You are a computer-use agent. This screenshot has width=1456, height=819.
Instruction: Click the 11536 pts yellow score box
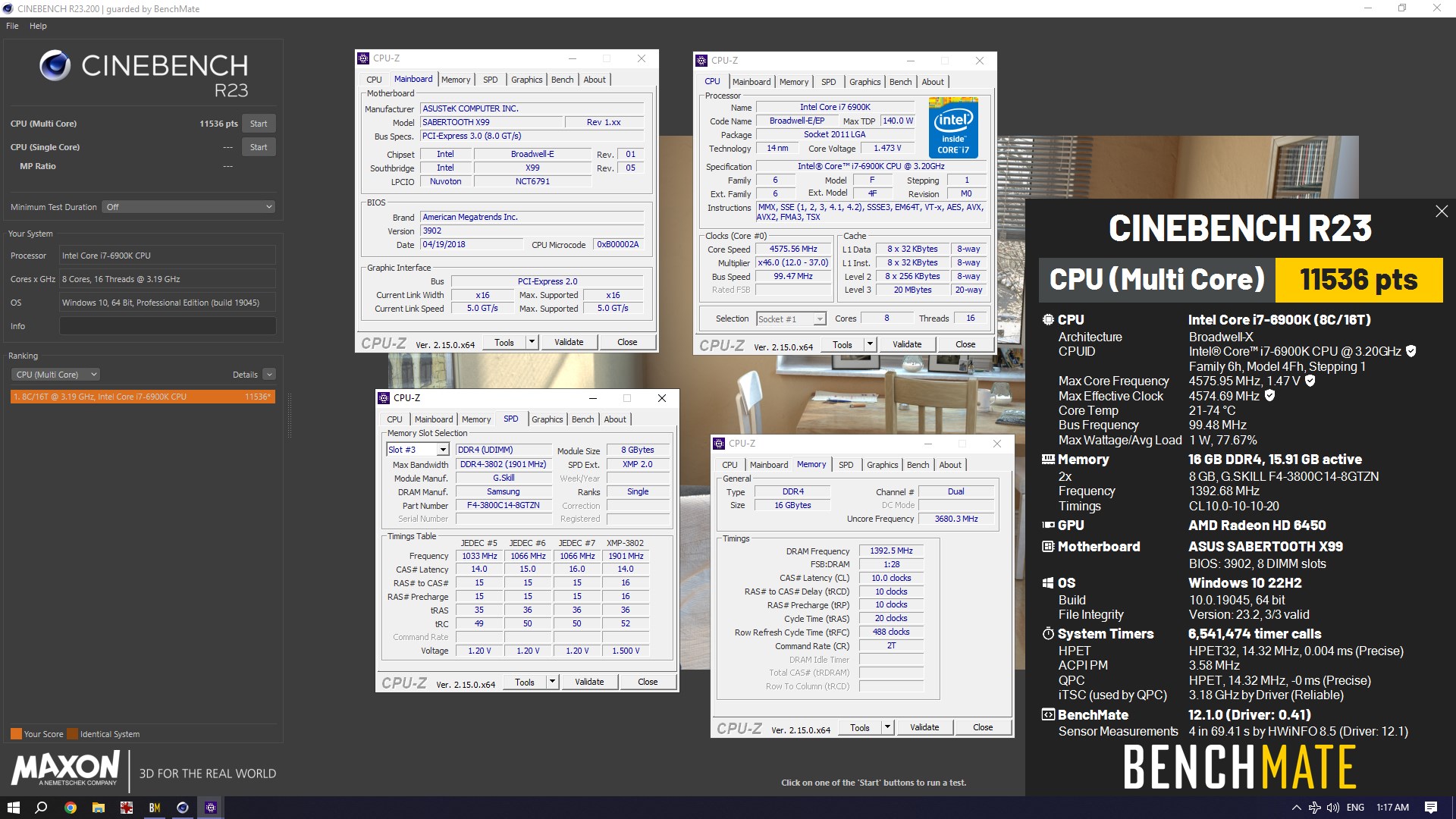(1359, 280)
